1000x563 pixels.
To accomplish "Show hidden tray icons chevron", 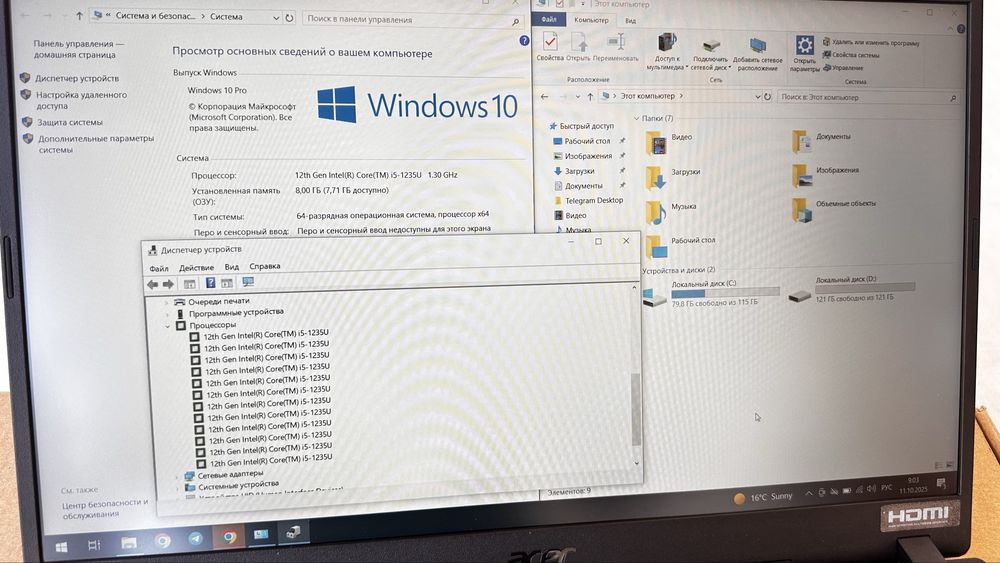I will (809, 494).
